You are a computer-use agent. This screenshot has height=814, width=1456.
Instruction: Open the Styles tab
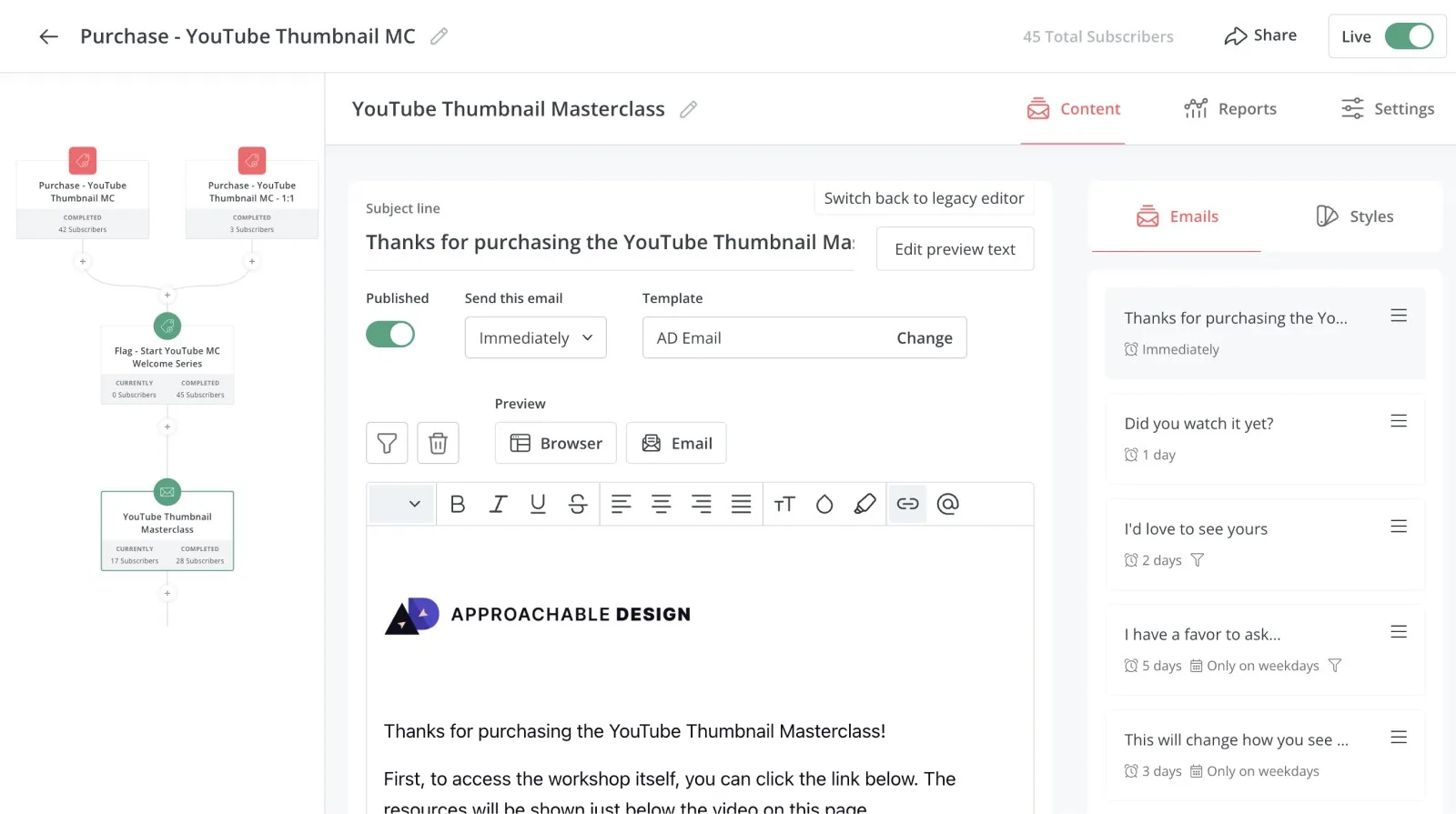click(x=1355, y=216)
